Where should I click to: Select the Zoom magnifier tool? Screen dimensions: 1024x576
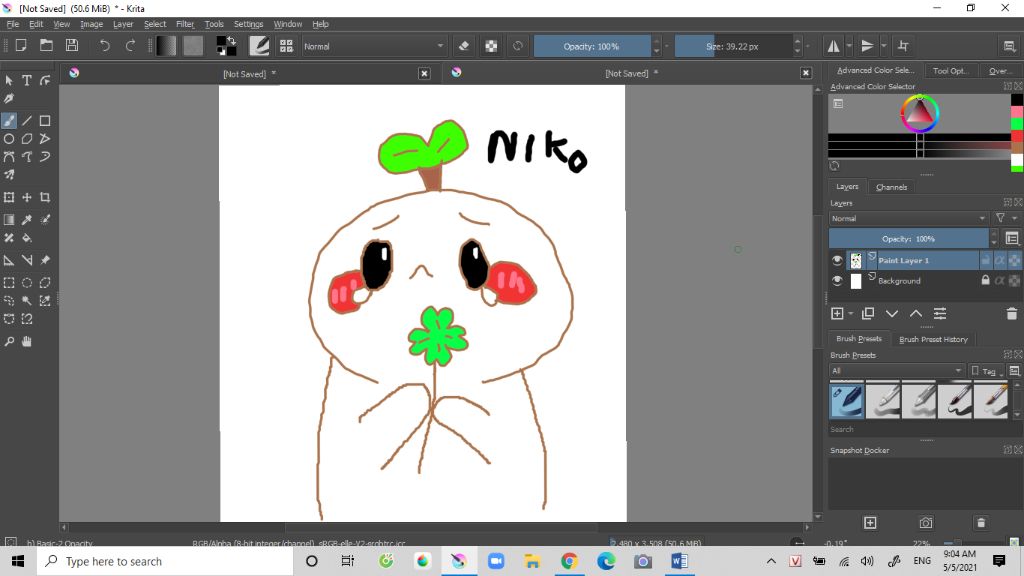click(x=9, y=342)
